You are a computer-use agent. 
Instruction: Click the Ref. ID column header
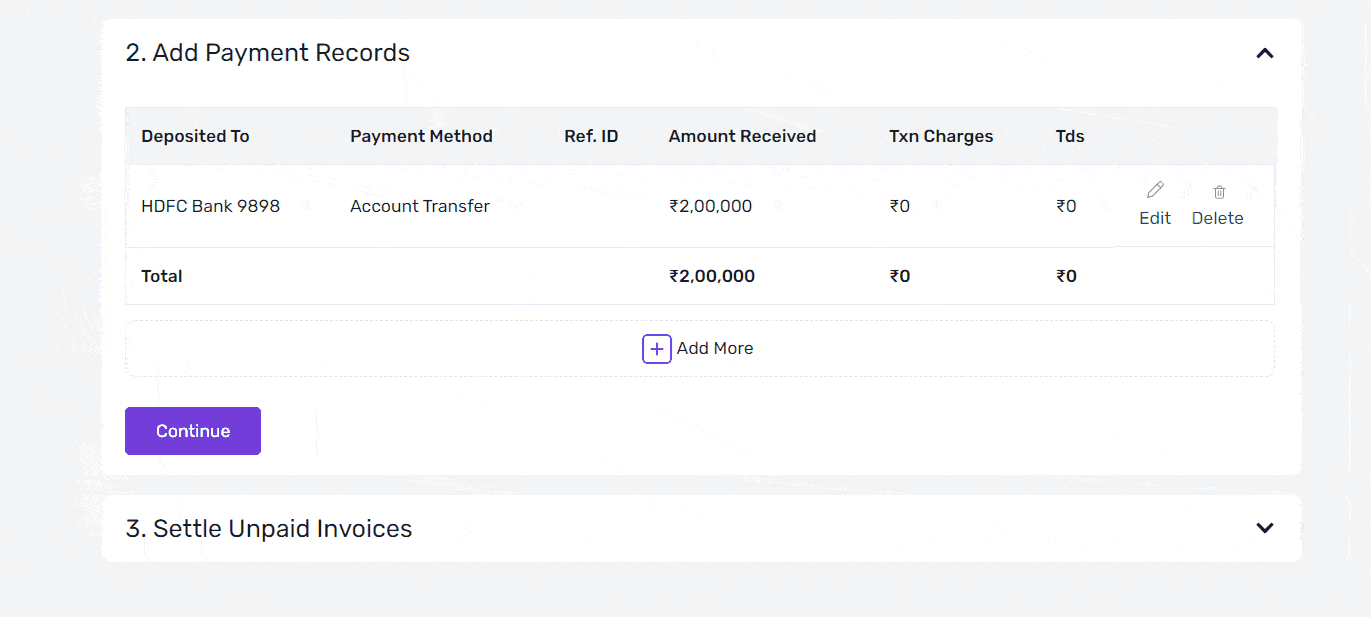[591, 136]
